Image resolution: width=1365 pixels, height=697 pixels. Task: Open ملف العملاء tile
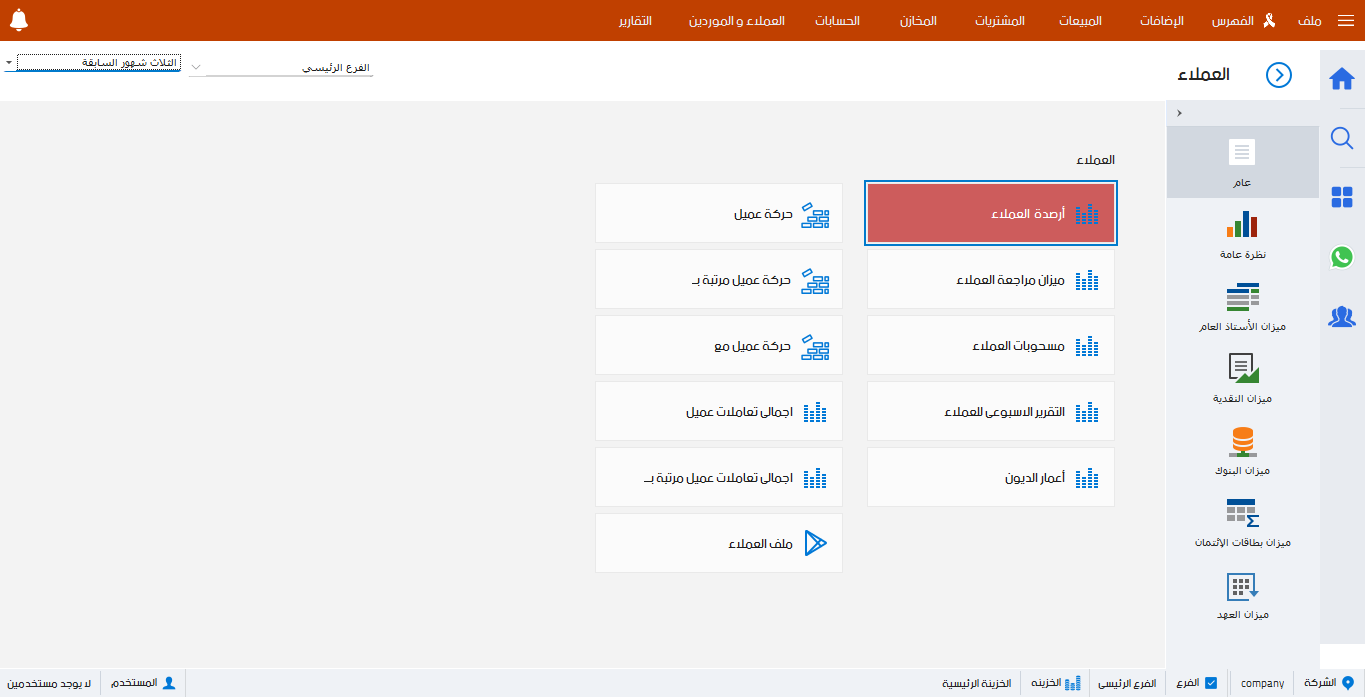tap(719, 543)
